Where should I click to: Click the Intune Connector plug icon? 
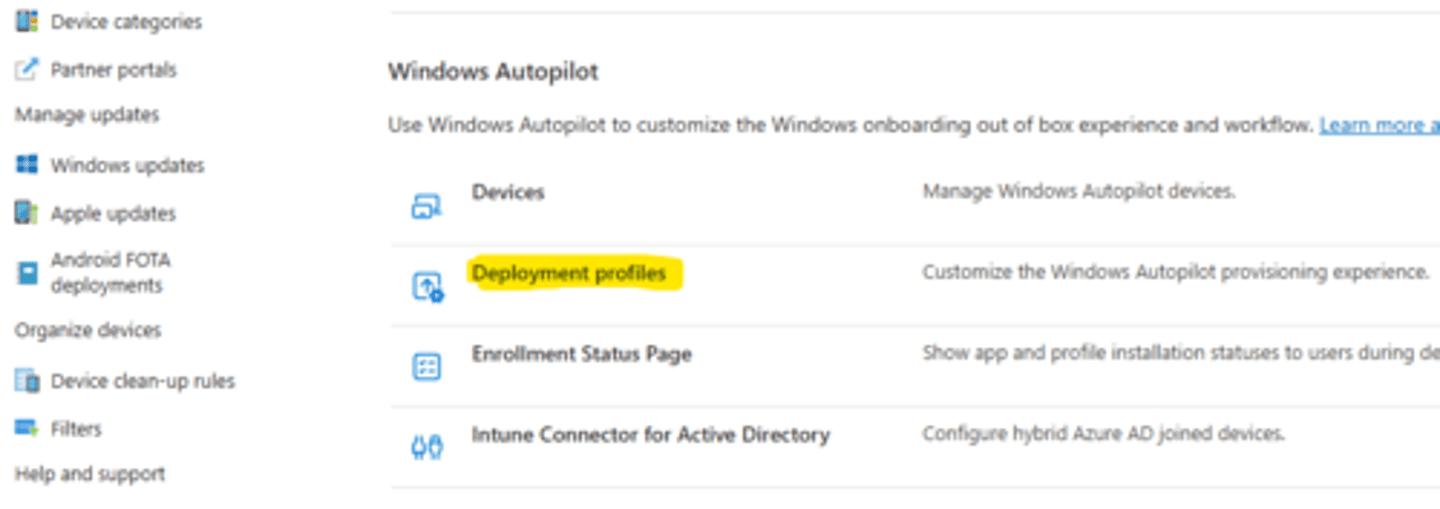coord(427,448)
